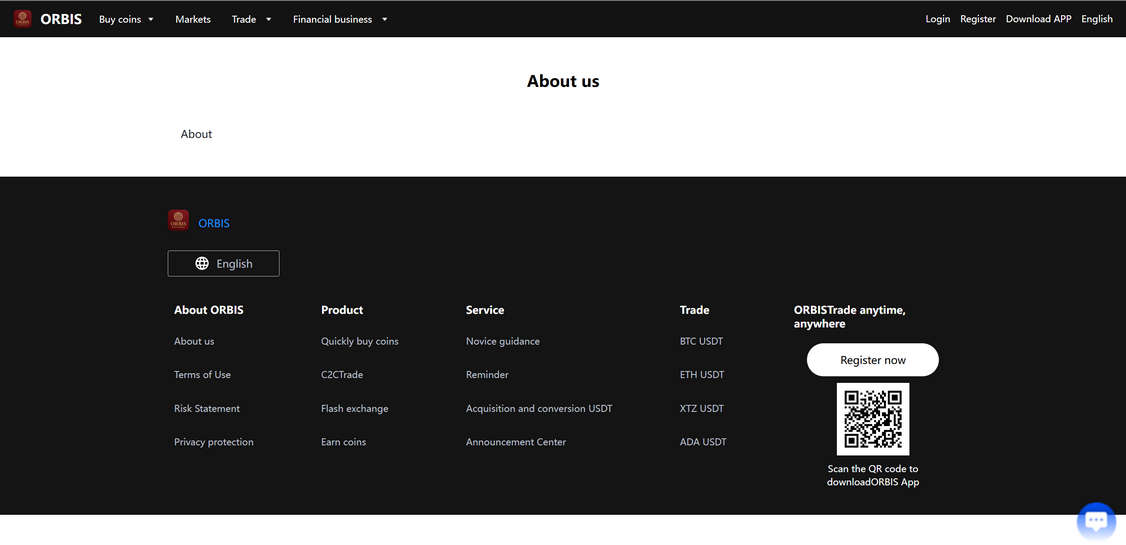Click the Register now button
This screenshot has width=1126, height=545.
click(873, 360)
